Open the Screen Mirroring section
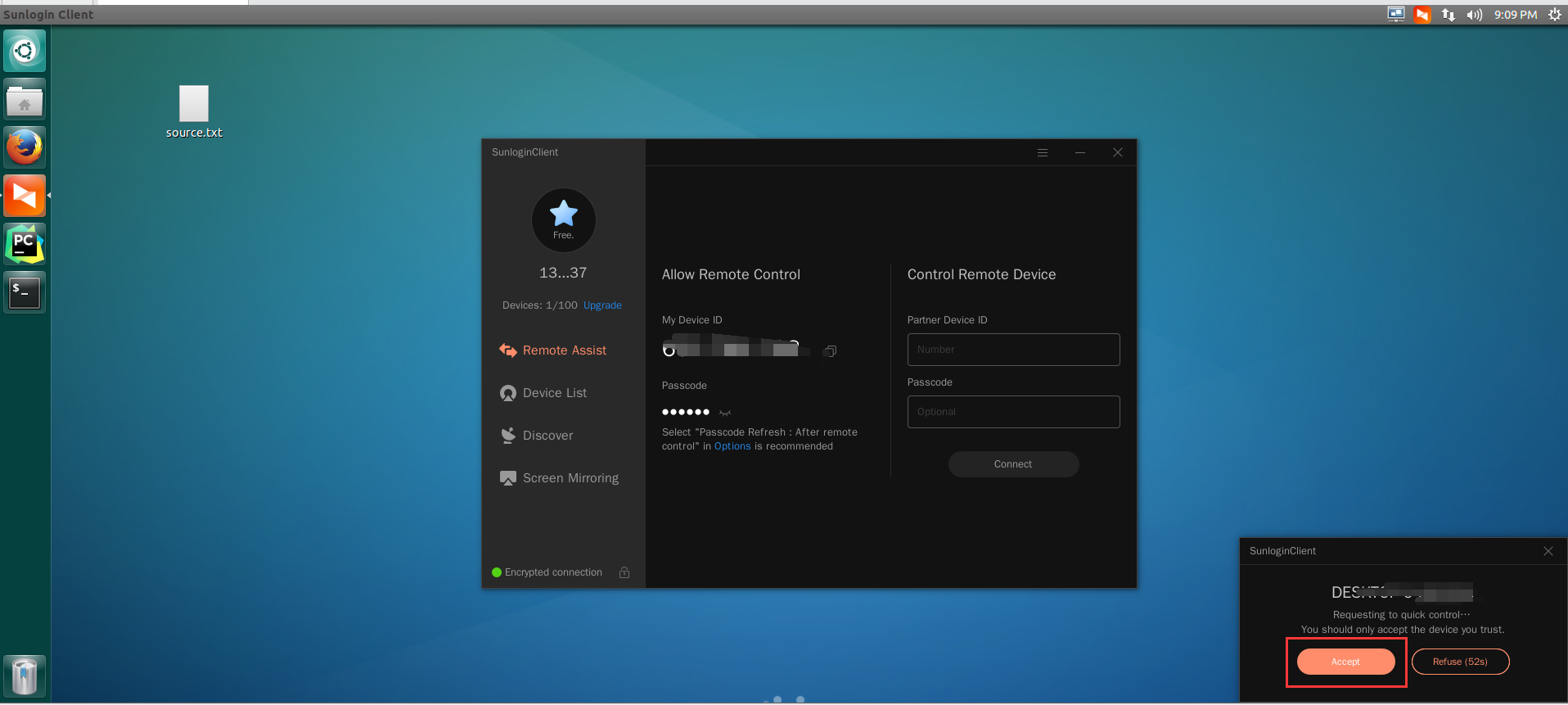1568x705 pixels. click(560, 478)
